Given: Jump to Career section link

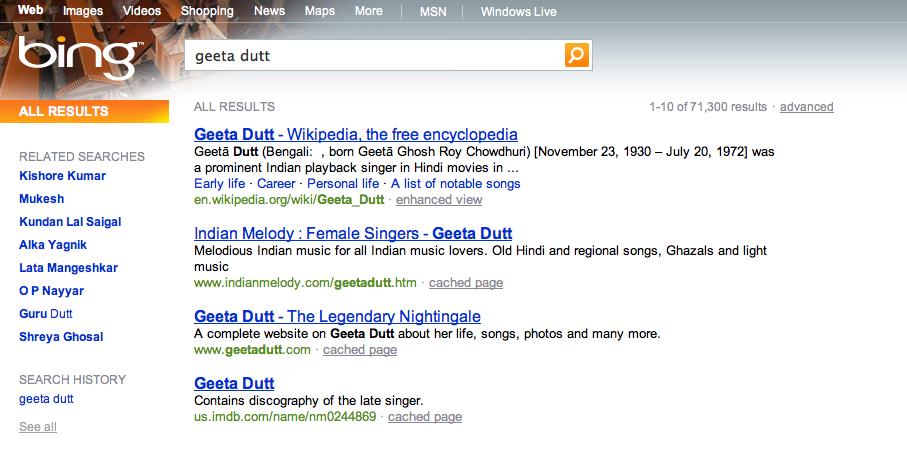Looking at the screenshot, I should point(276,183).
